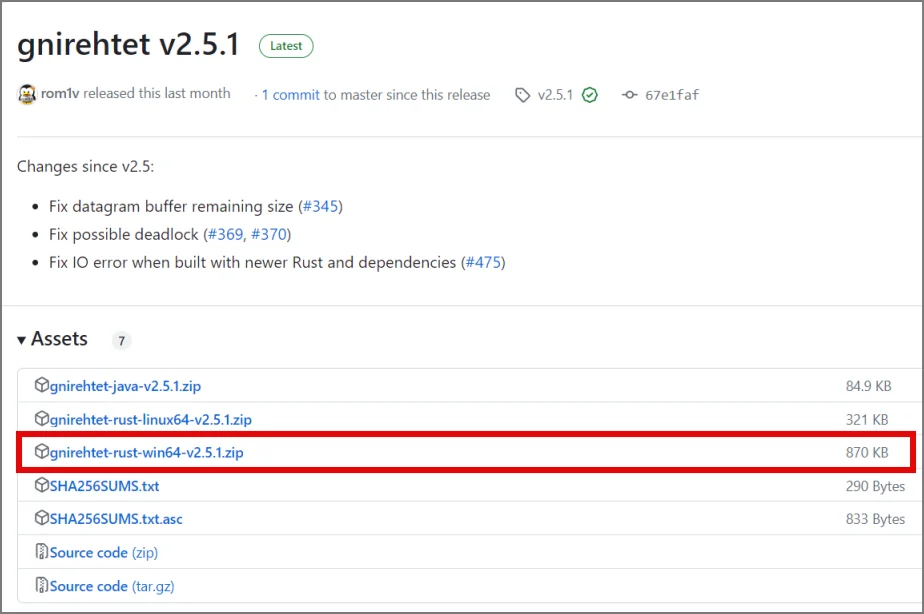The width and height of the screenshot is (924, 614).
Task: Open issue #475 link
Action: coord(483,262)
